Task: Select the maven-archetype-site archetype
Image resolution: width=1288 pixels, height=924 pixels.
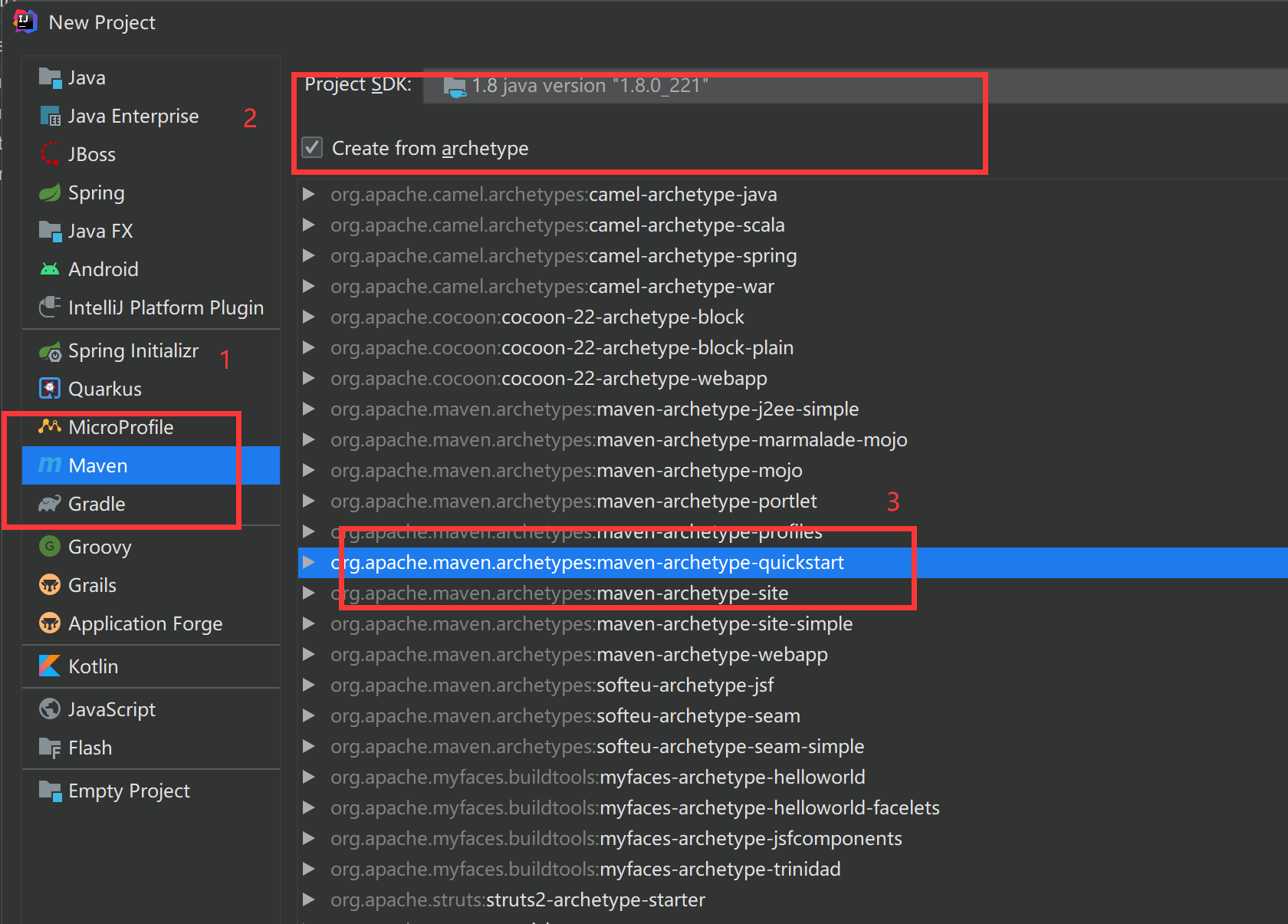Action: click(x=793, y=593)
